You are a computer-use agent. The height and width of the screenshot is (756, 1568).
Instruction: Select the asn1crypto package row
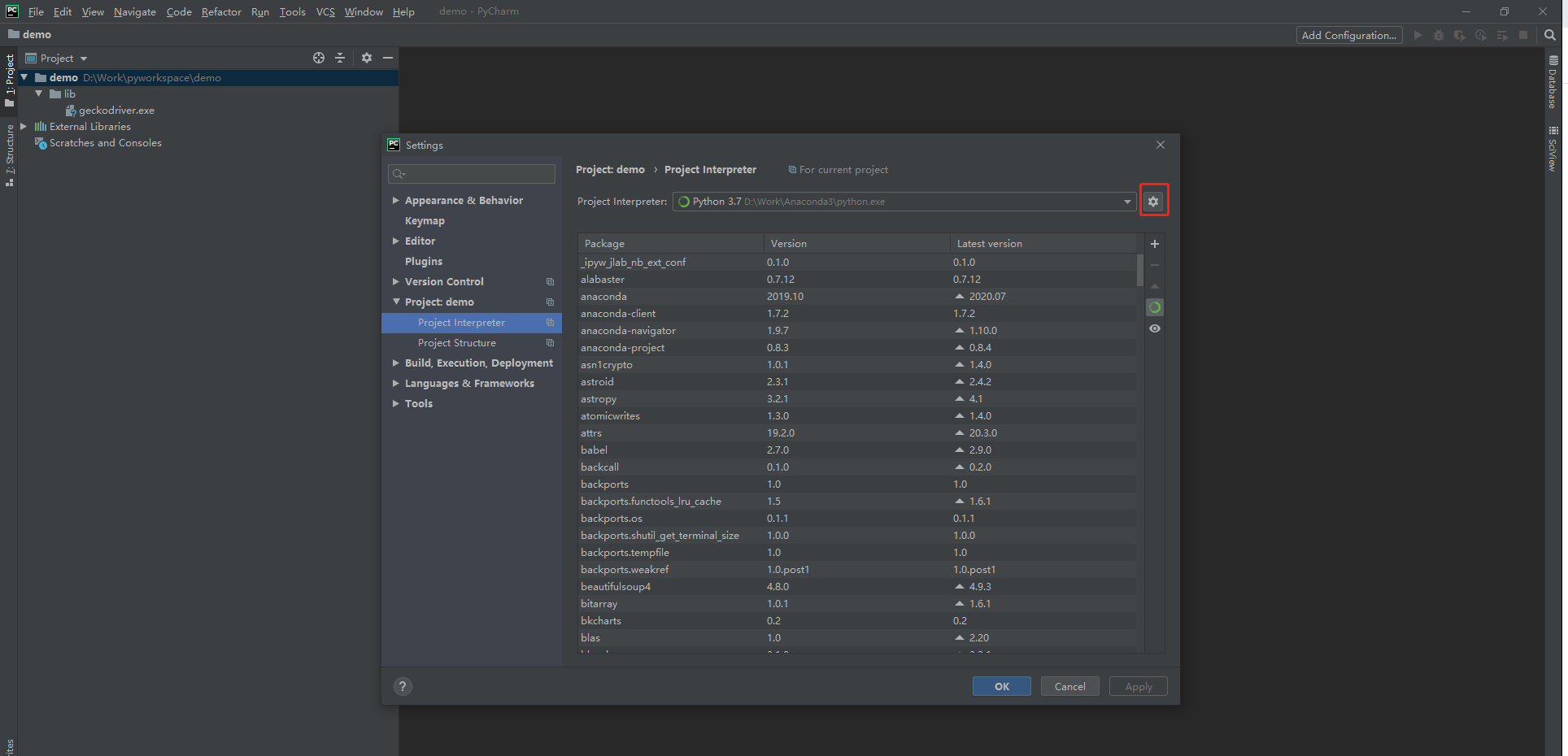pos(857,364)
